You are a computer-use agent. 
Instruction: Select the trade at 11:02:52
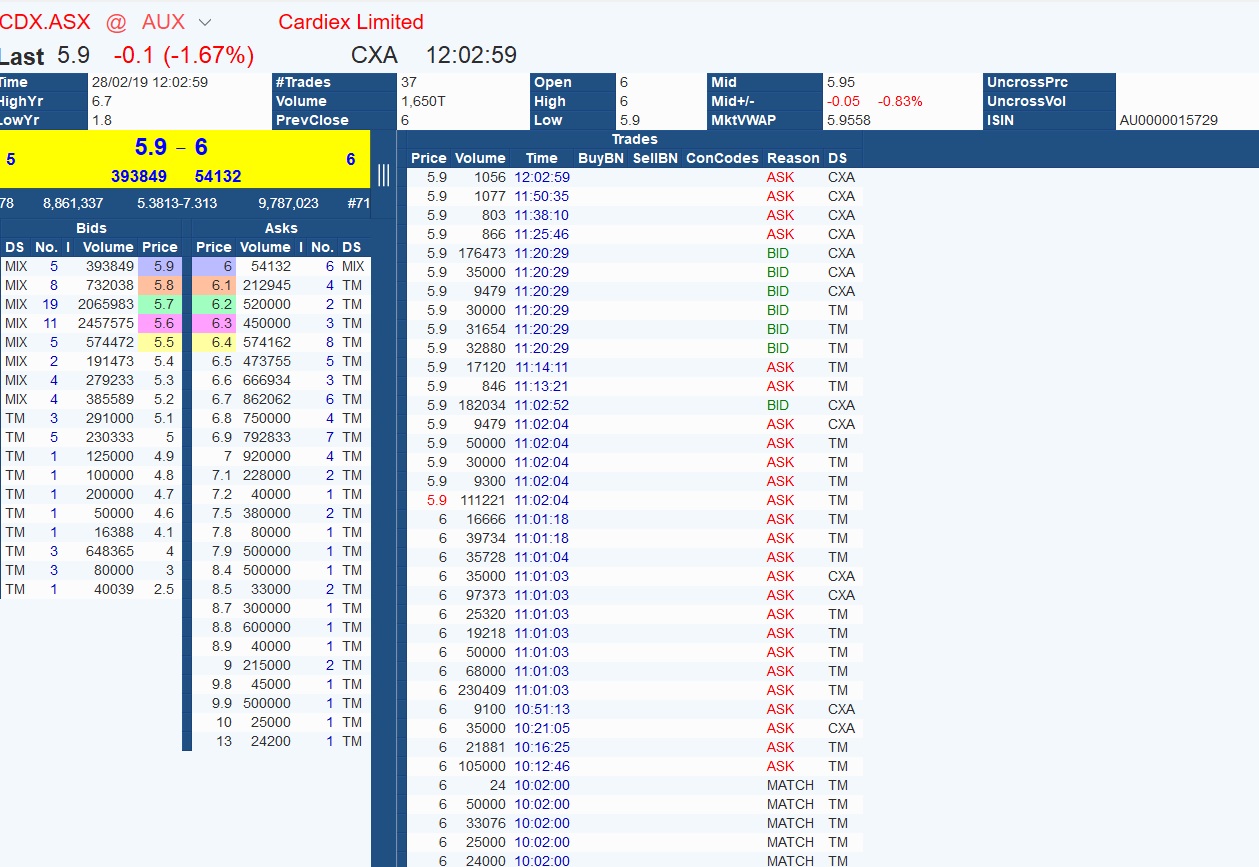[x=635, y=405]
